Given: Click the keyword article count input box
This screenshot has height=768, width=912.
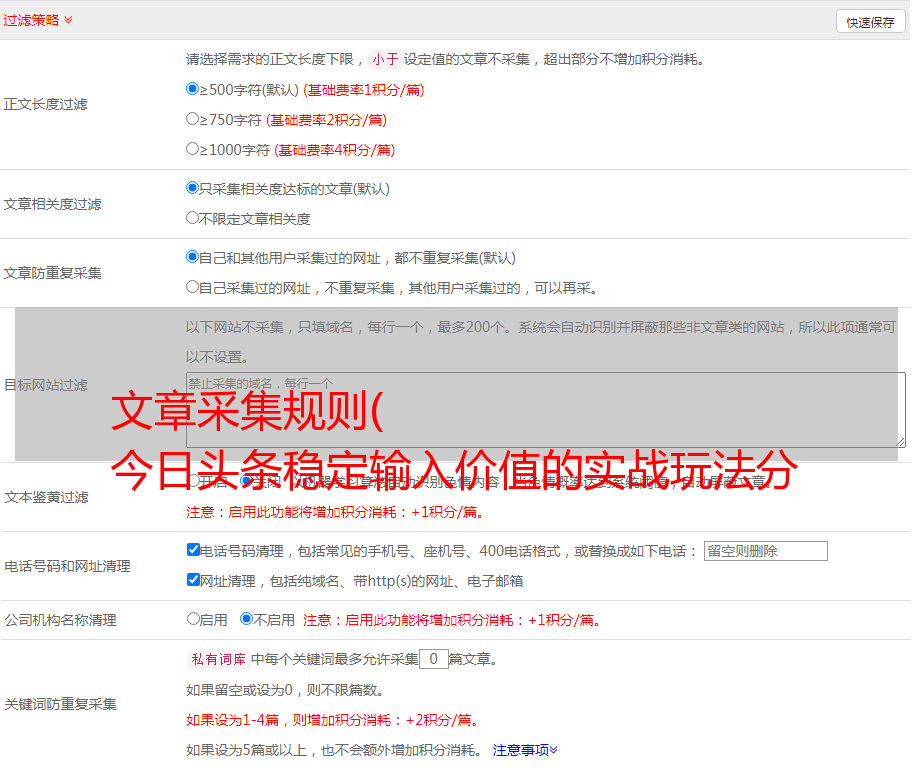Looking at the screenshot, I should tap(433, 659).
